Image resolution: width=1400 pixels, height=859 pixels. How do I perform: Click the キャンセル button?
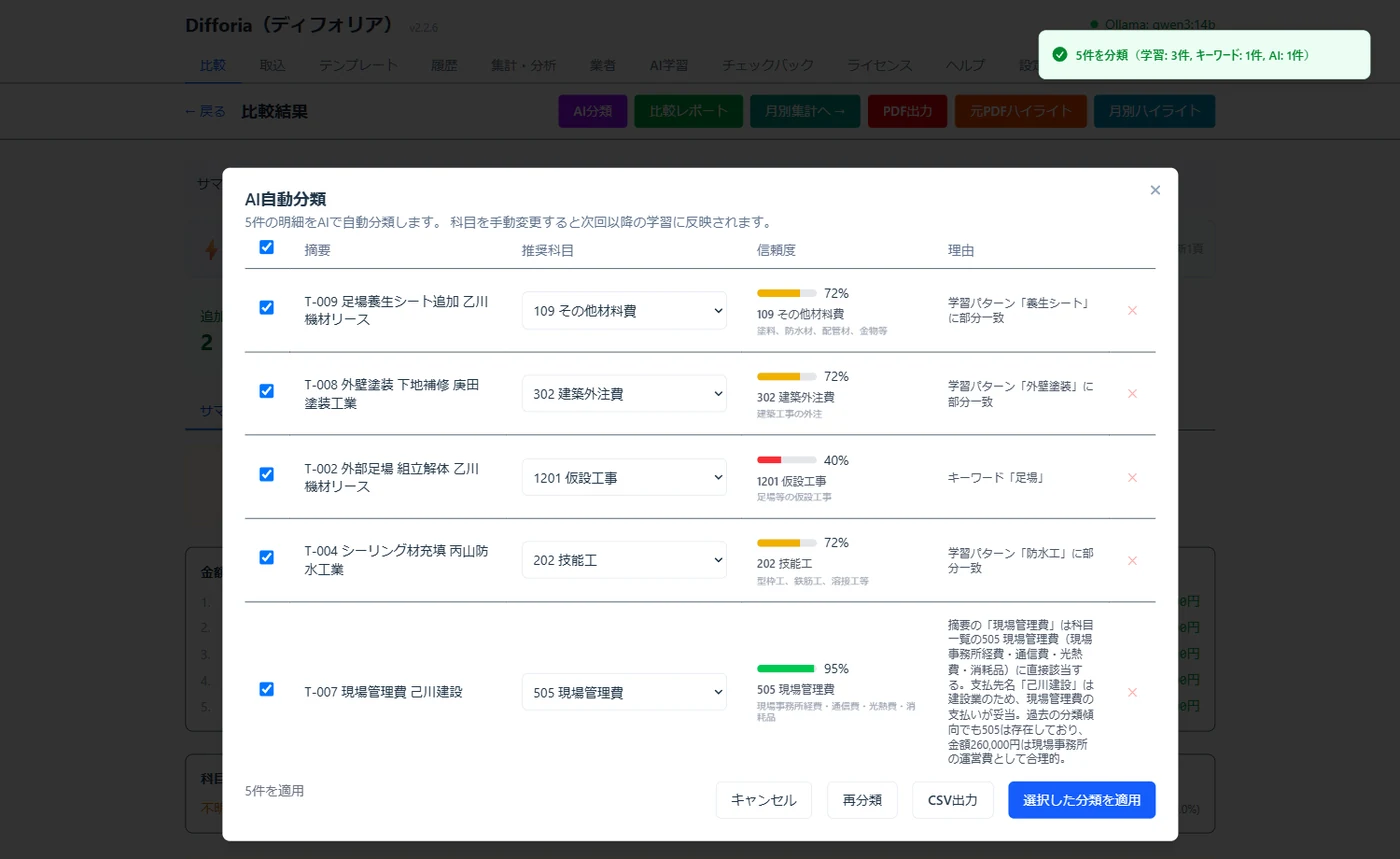coord(764,800)
